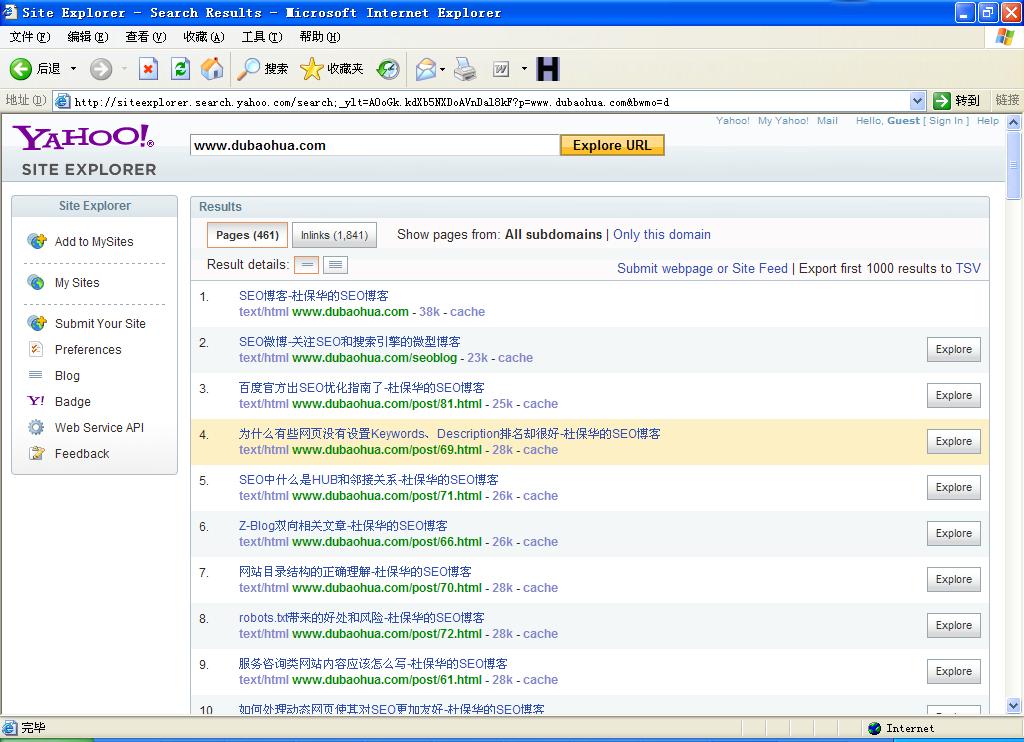Click the IE Back arrow icon
The width and height of the screenshot is (1024, 742).
[21, 69]
